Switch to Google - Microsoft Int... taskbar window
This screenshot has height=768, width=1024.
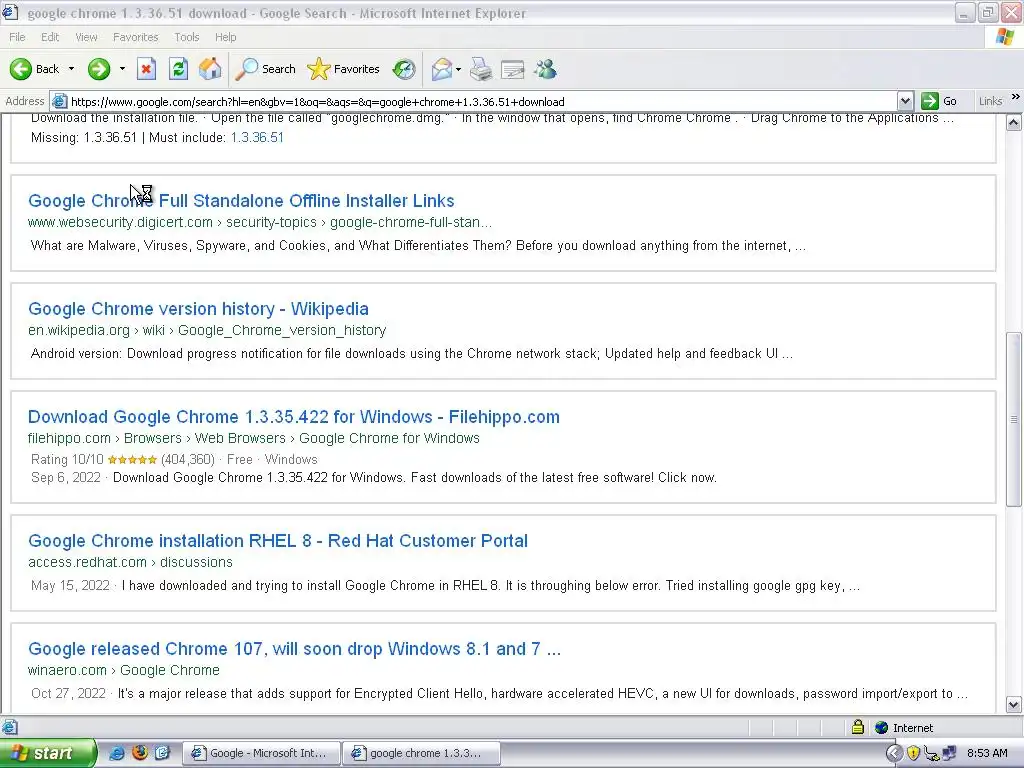coord(261,753)
